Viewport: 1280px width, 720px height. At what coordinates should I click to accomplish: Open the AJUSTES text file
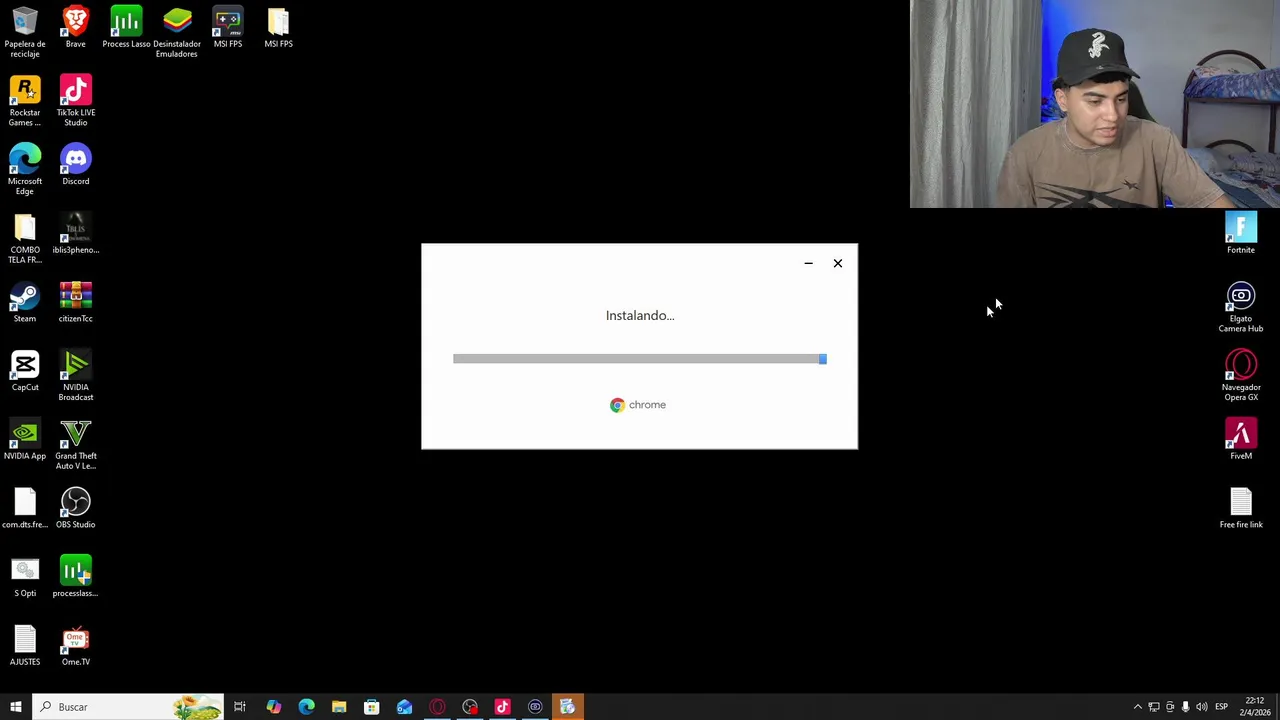tap(25, 645)
